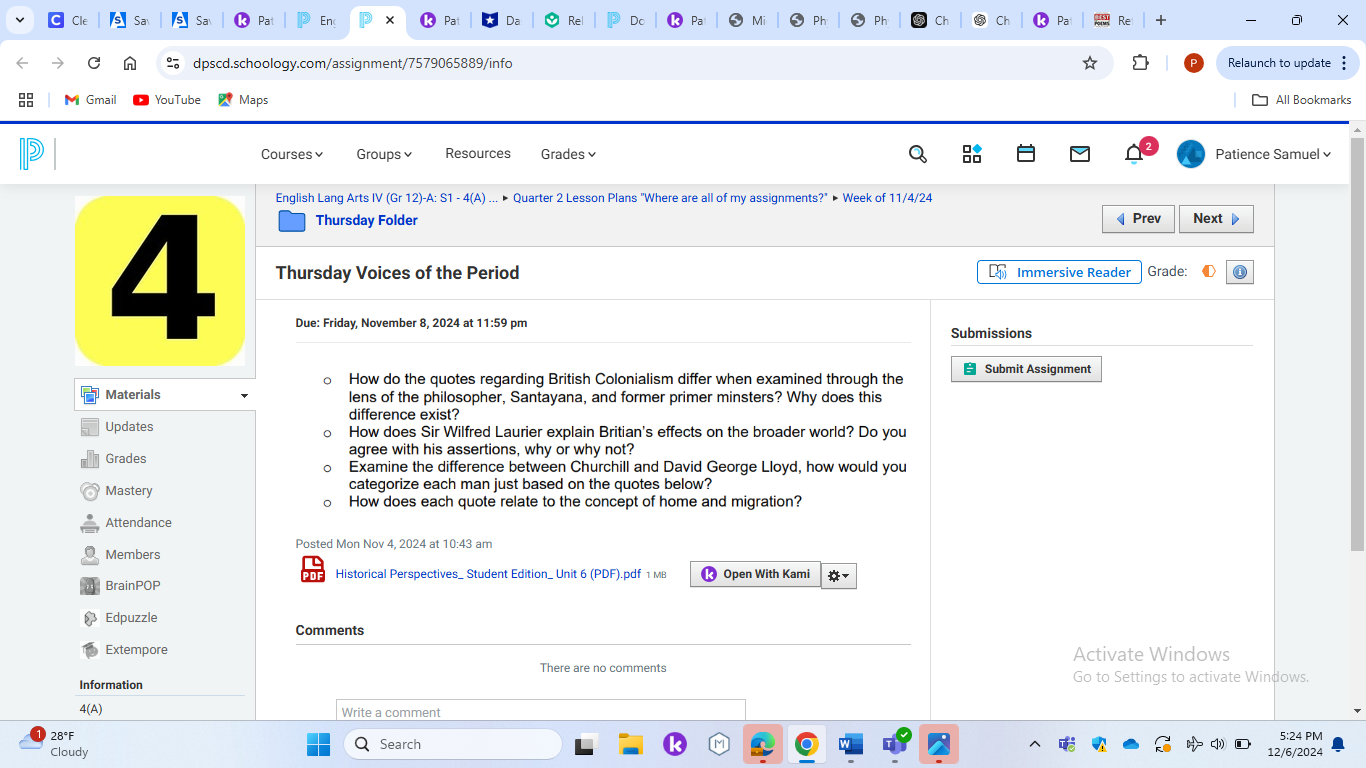Click the Chrome profile avatar

pyautogui.click(x=1193, y=63)
